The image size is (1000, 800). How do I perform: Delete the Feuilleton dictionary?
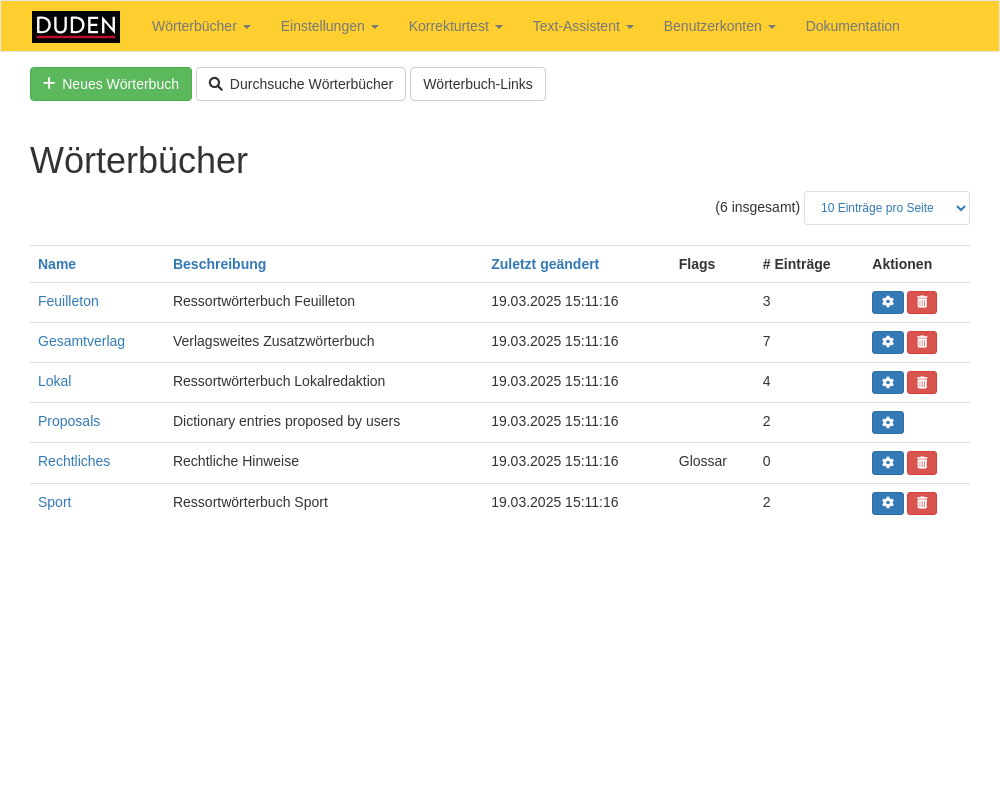(x=921, y=302)
